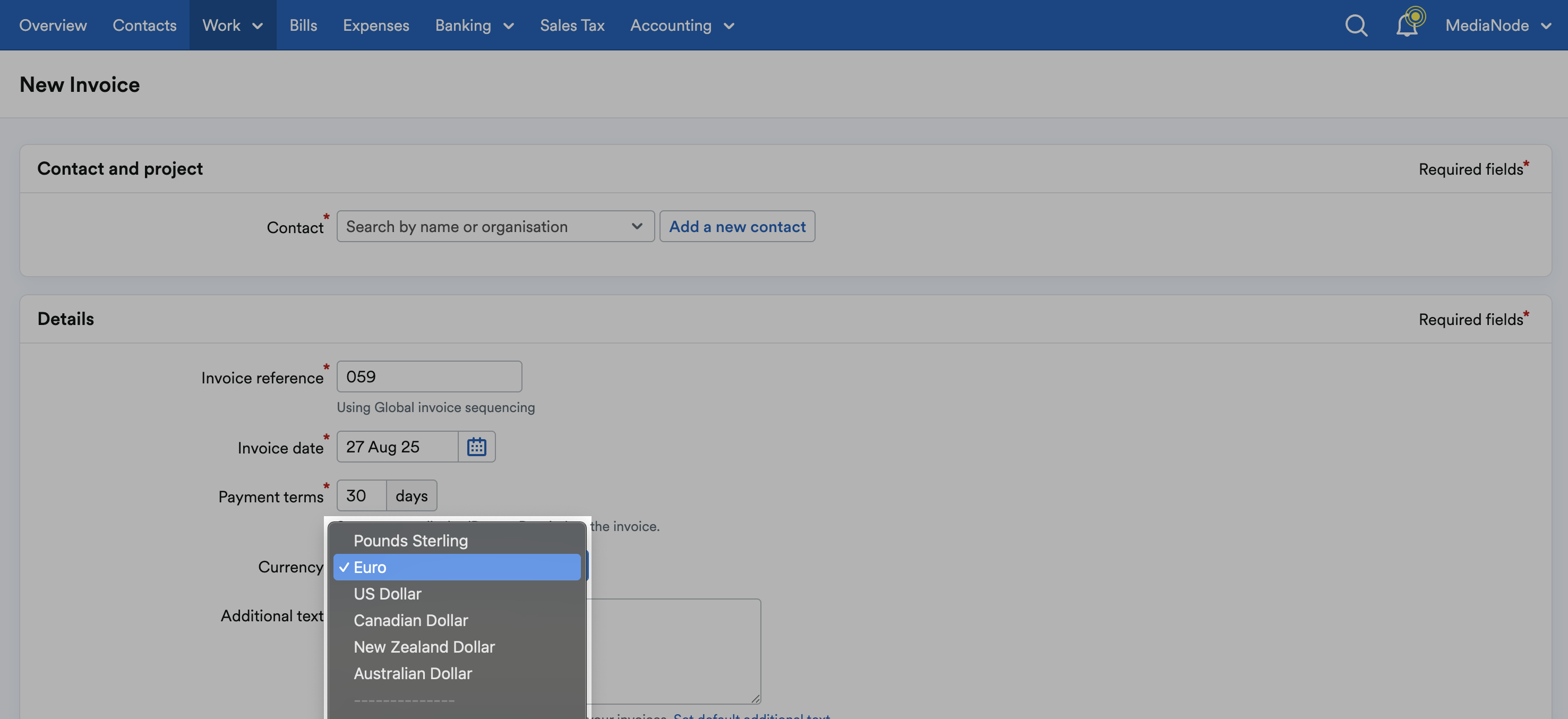Viewport: 1568px width, 719px height.
Task: Click Add a new contact button
Action: point(737,226)
